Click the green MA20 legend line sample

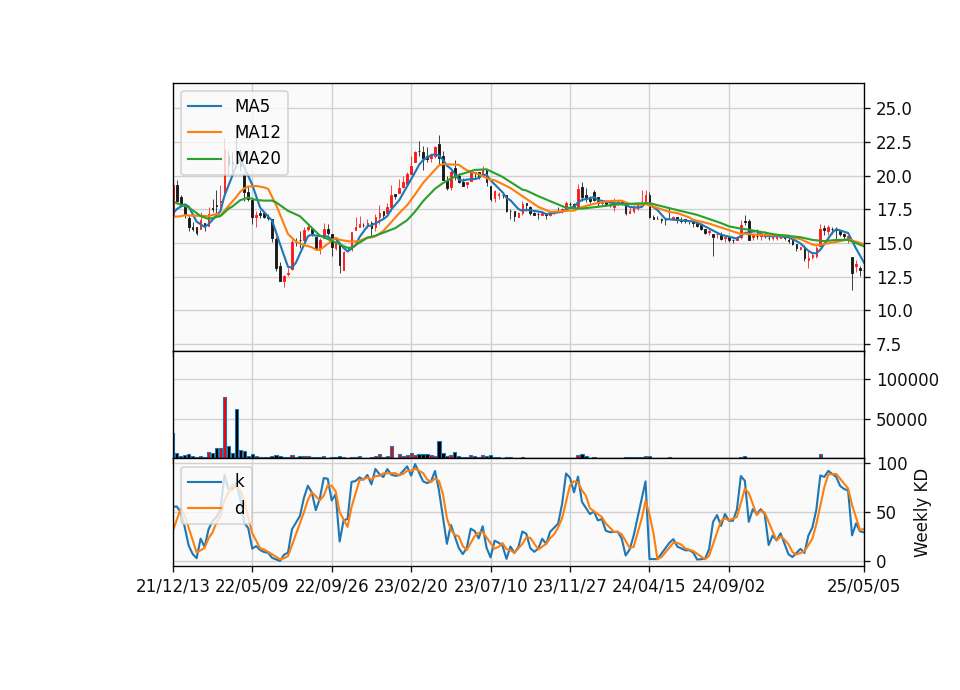pos(204,158)
